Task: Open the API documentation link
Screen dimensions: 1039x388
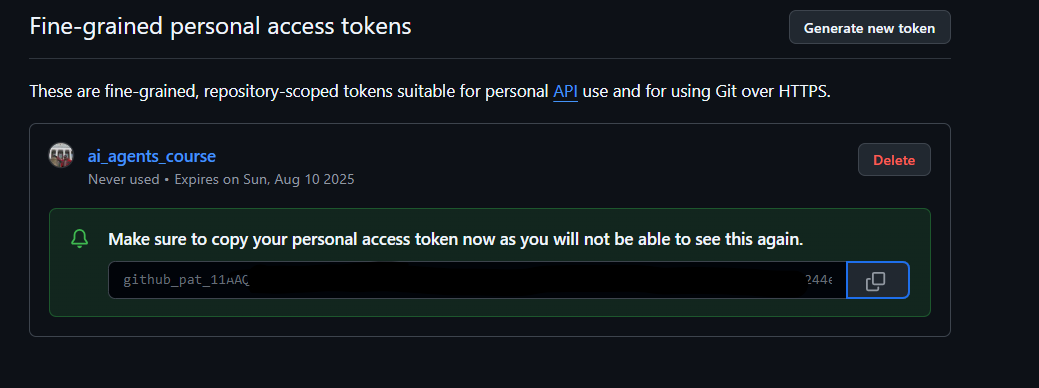Action: point(565,91)
